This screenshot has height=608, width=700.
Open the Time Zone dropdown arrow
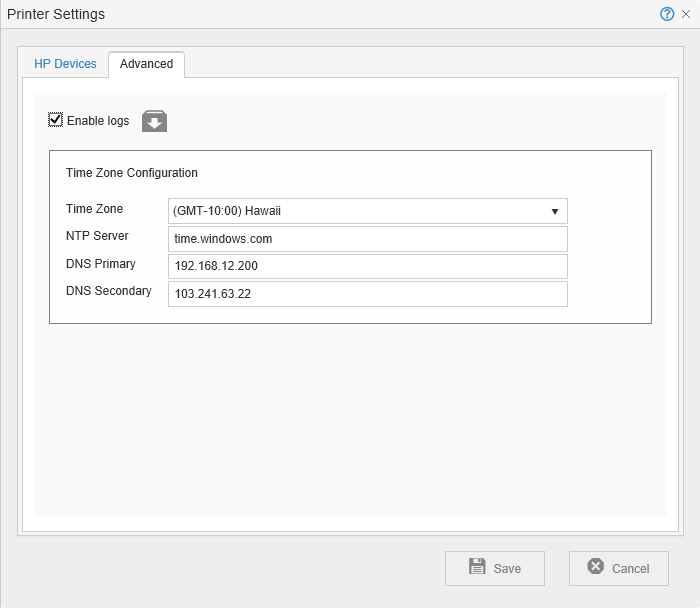pyautogui.click(x=554, y=211)
